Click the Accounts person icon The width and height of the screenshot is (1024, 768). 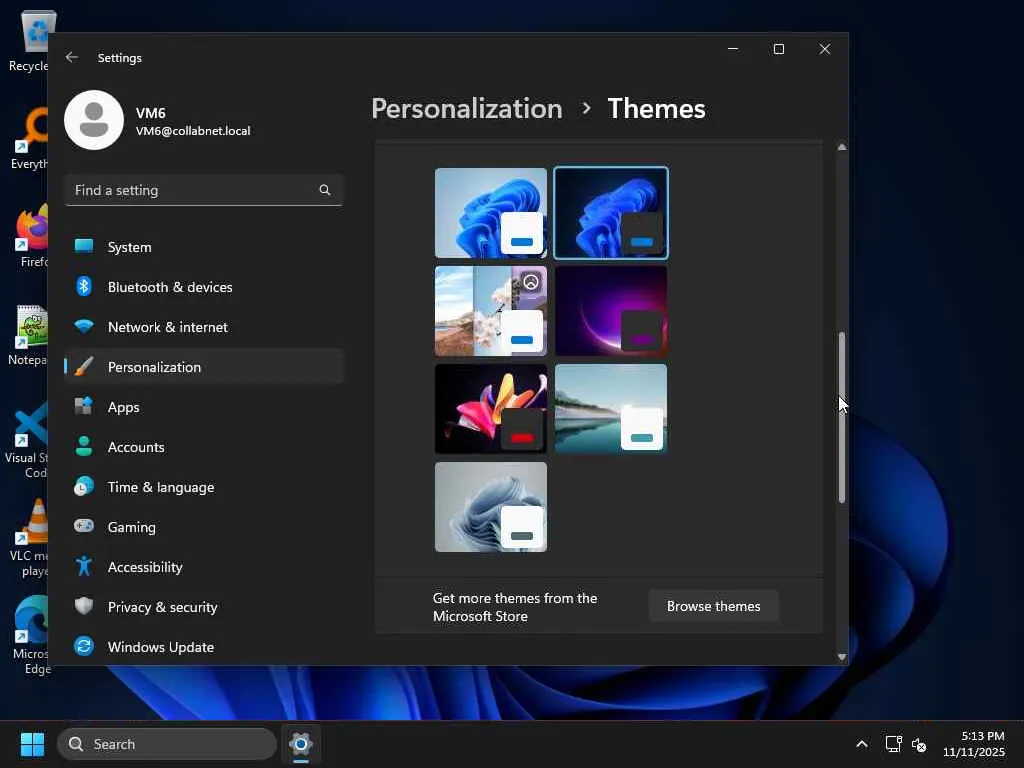84,447
